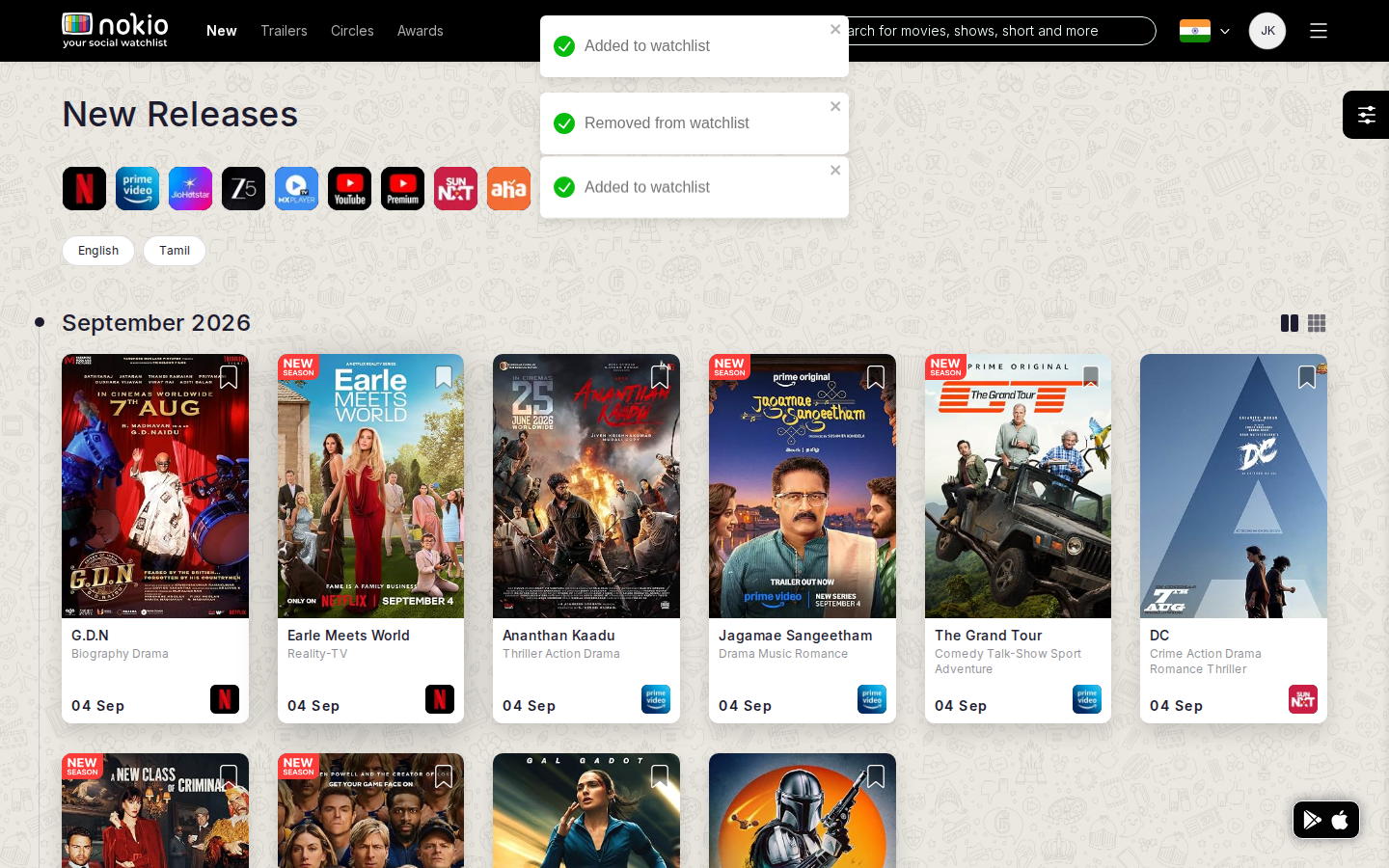The width and height of the screenshot is (1389, 868).
Task: Open the Trailers tab
Action: click(x=284, y=31)
